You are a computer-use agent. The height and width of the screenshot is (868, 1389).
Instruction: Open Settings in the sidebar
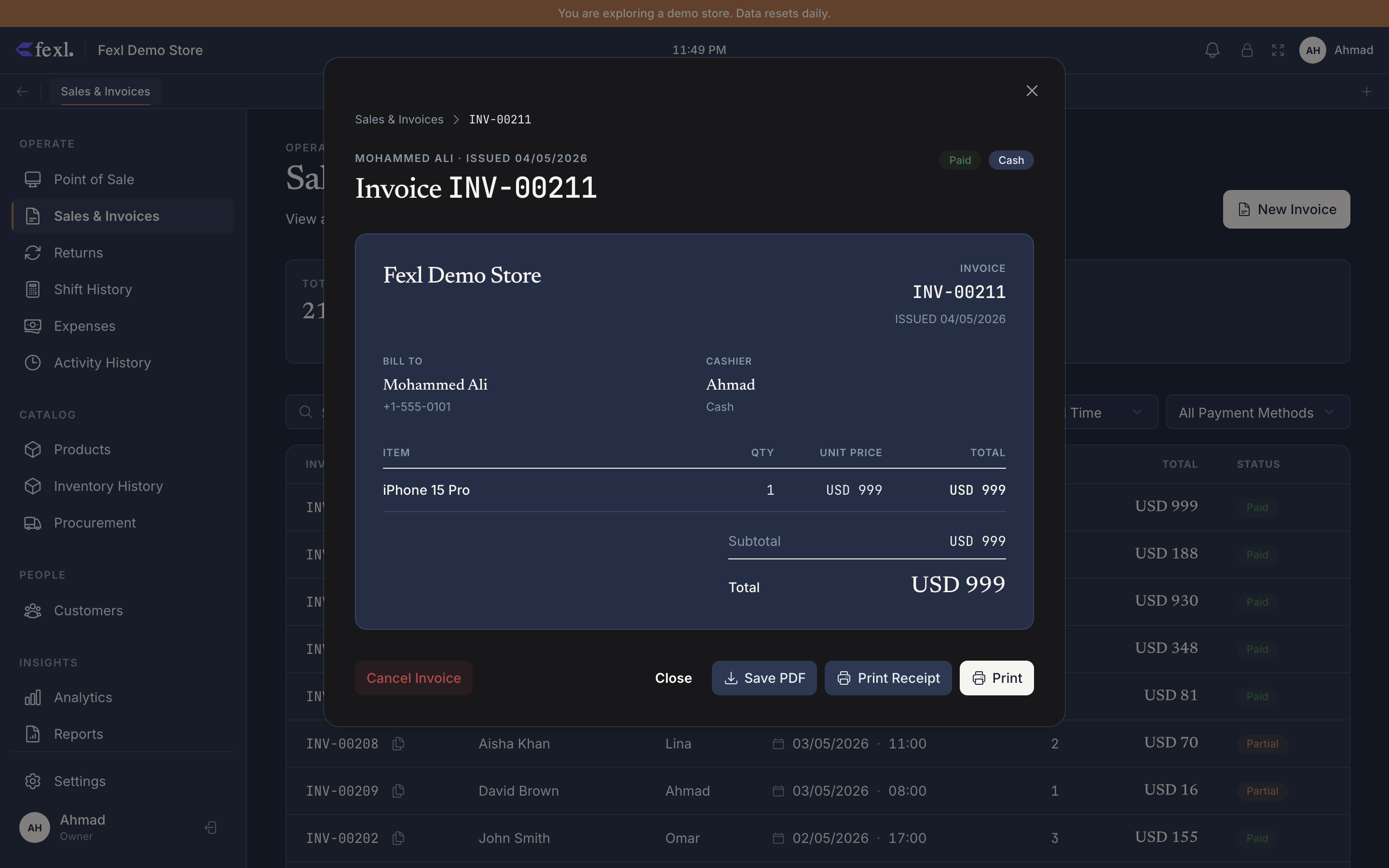[122, 781]
